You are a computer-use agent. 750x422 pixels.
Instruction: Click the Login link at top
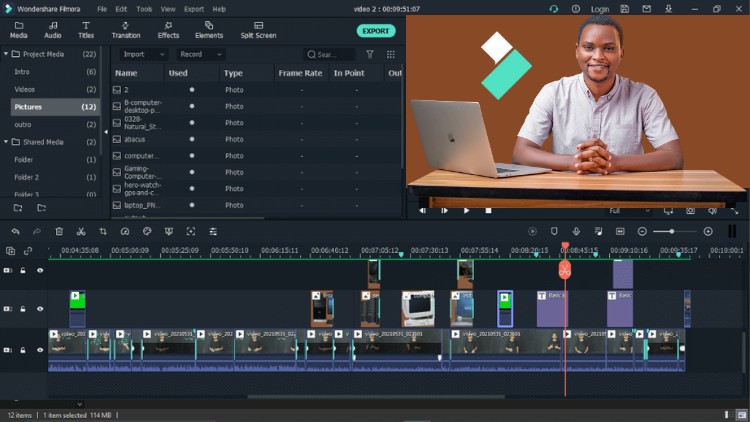click(599, 9)
